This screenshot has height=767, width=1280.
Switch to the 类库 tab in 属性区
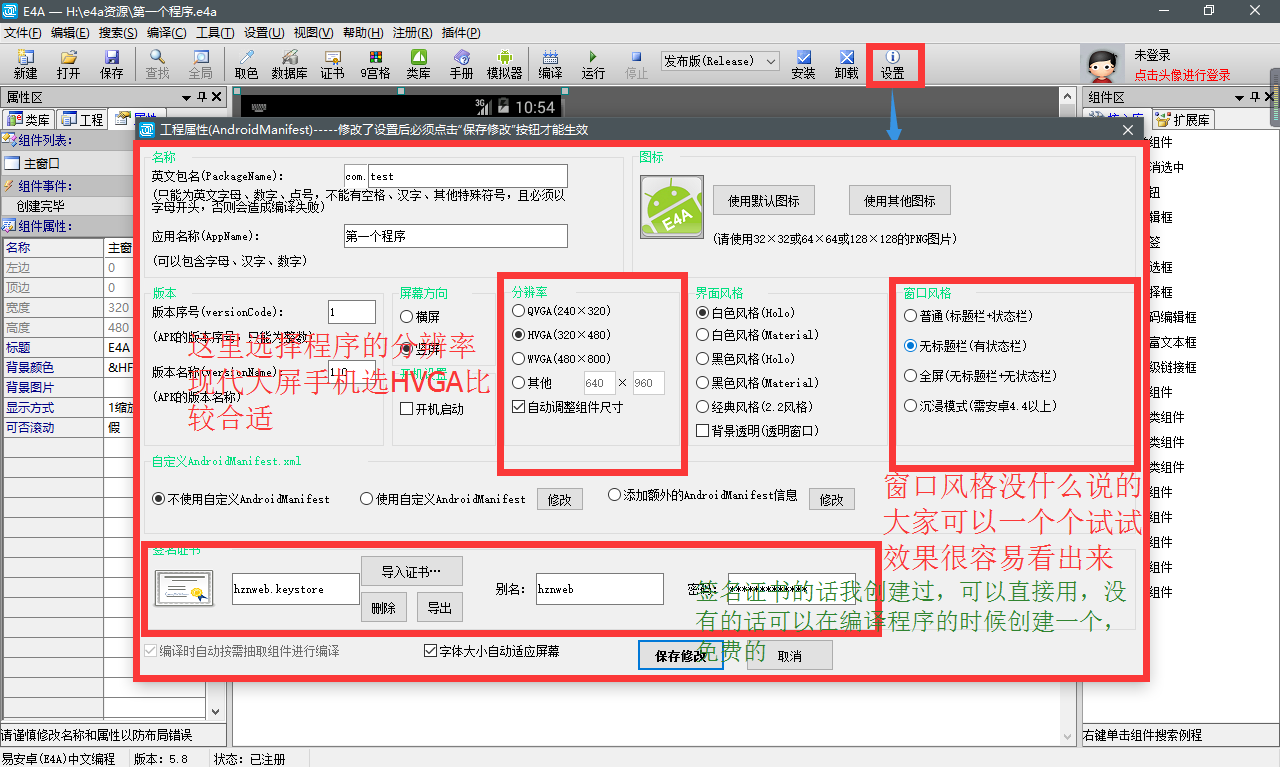[x=28, y=120]
